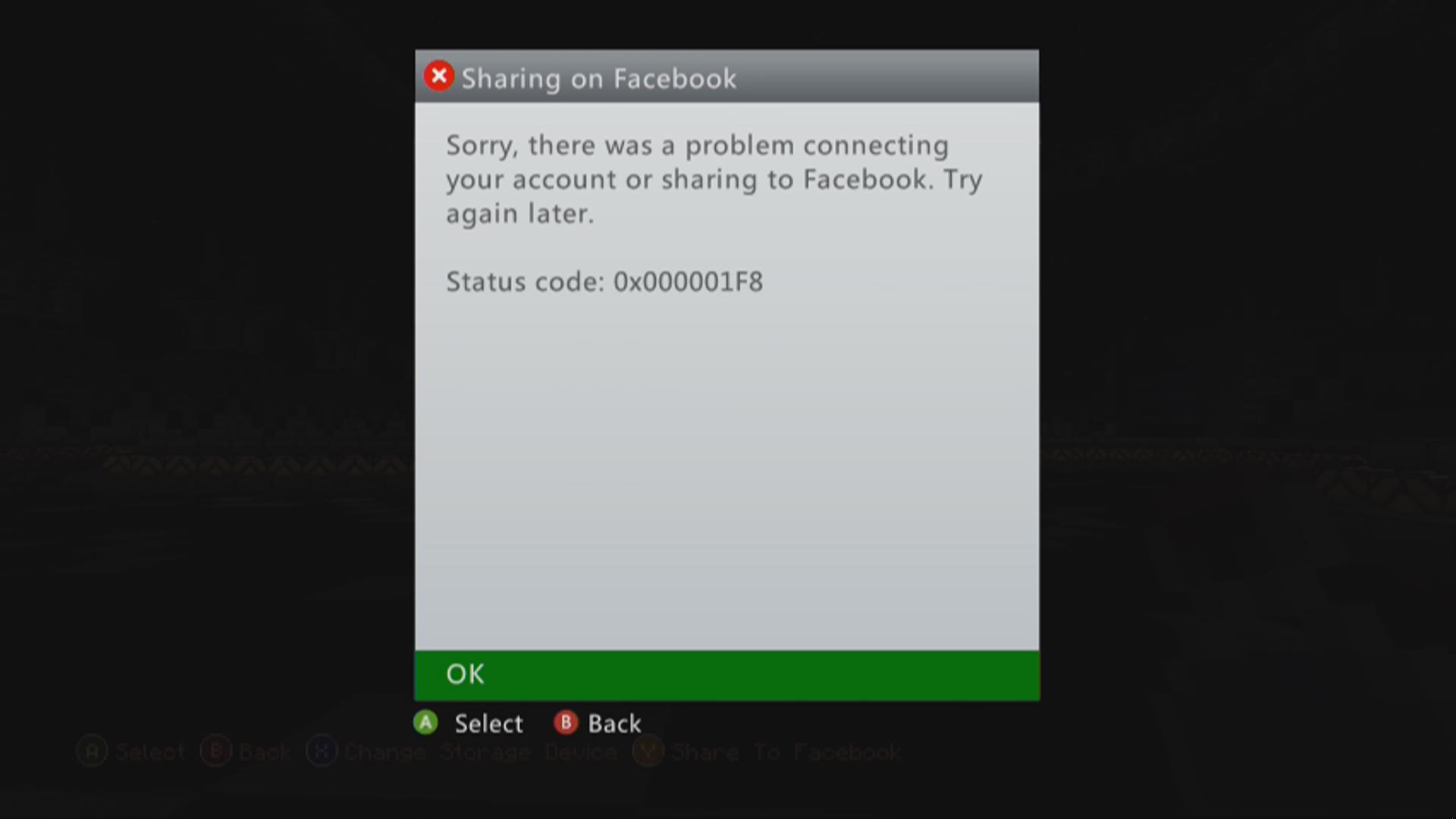Click the green A controller button icon

[425, 723]
